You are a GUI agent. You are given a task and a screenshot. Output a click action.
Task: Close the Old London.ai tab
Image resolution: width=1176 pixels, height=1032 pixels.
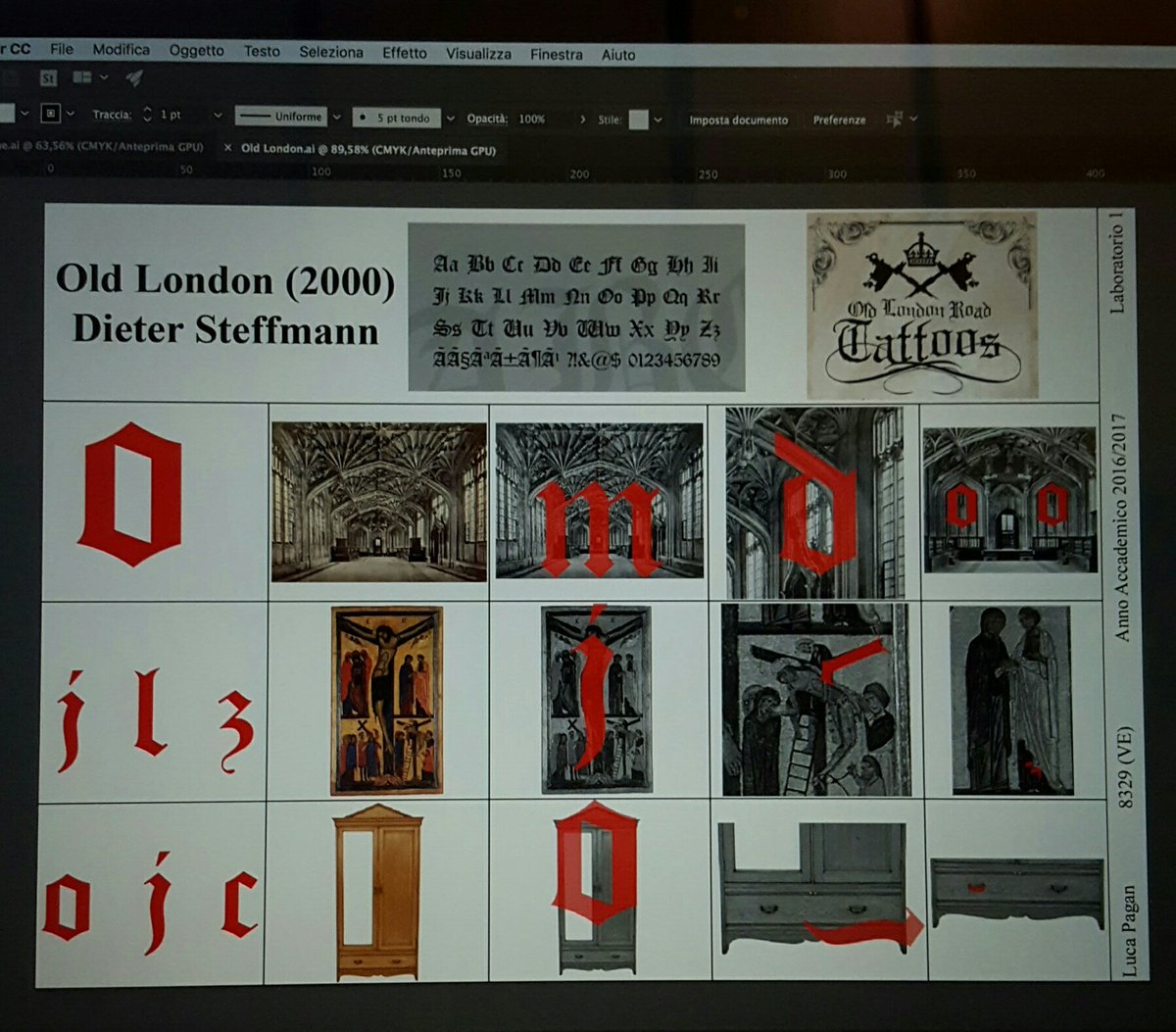227,149
